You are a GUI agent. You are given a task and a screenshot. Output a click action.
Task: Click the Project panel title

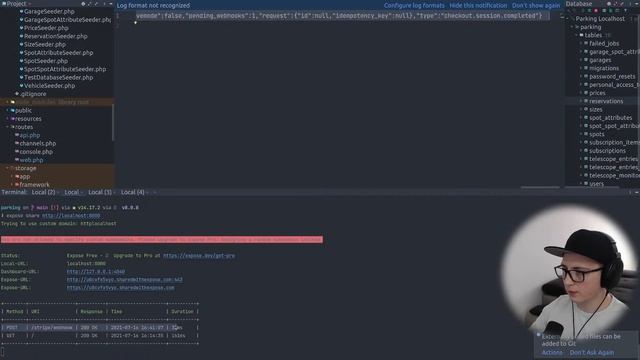pos(16,4)
